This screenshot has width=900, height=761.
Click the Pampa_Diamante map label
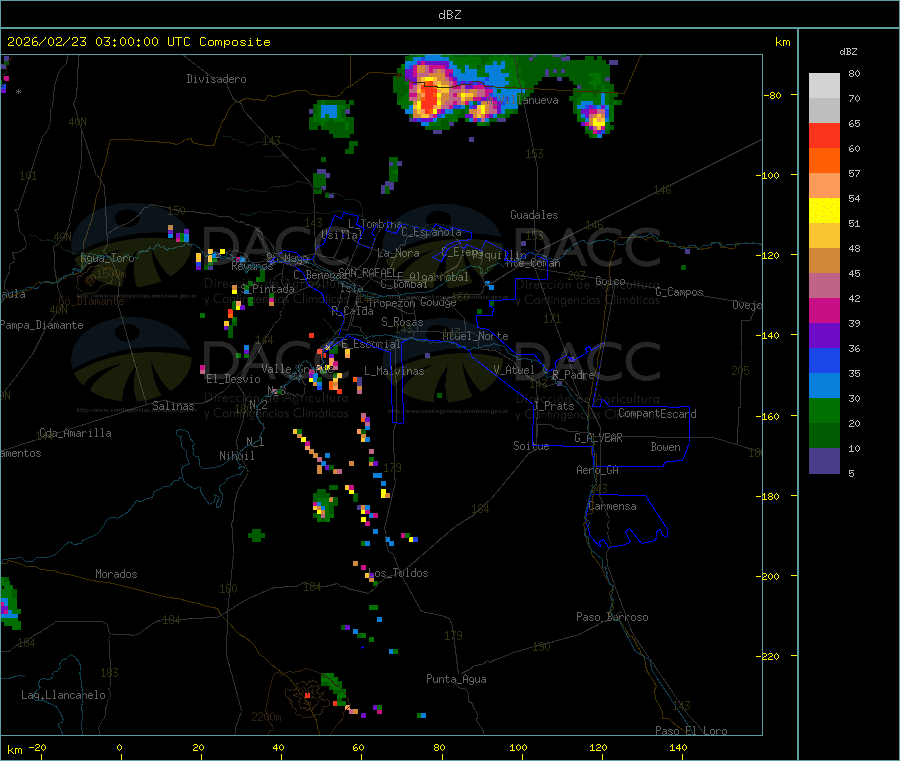pyautogui.click(x=42, y=325)
